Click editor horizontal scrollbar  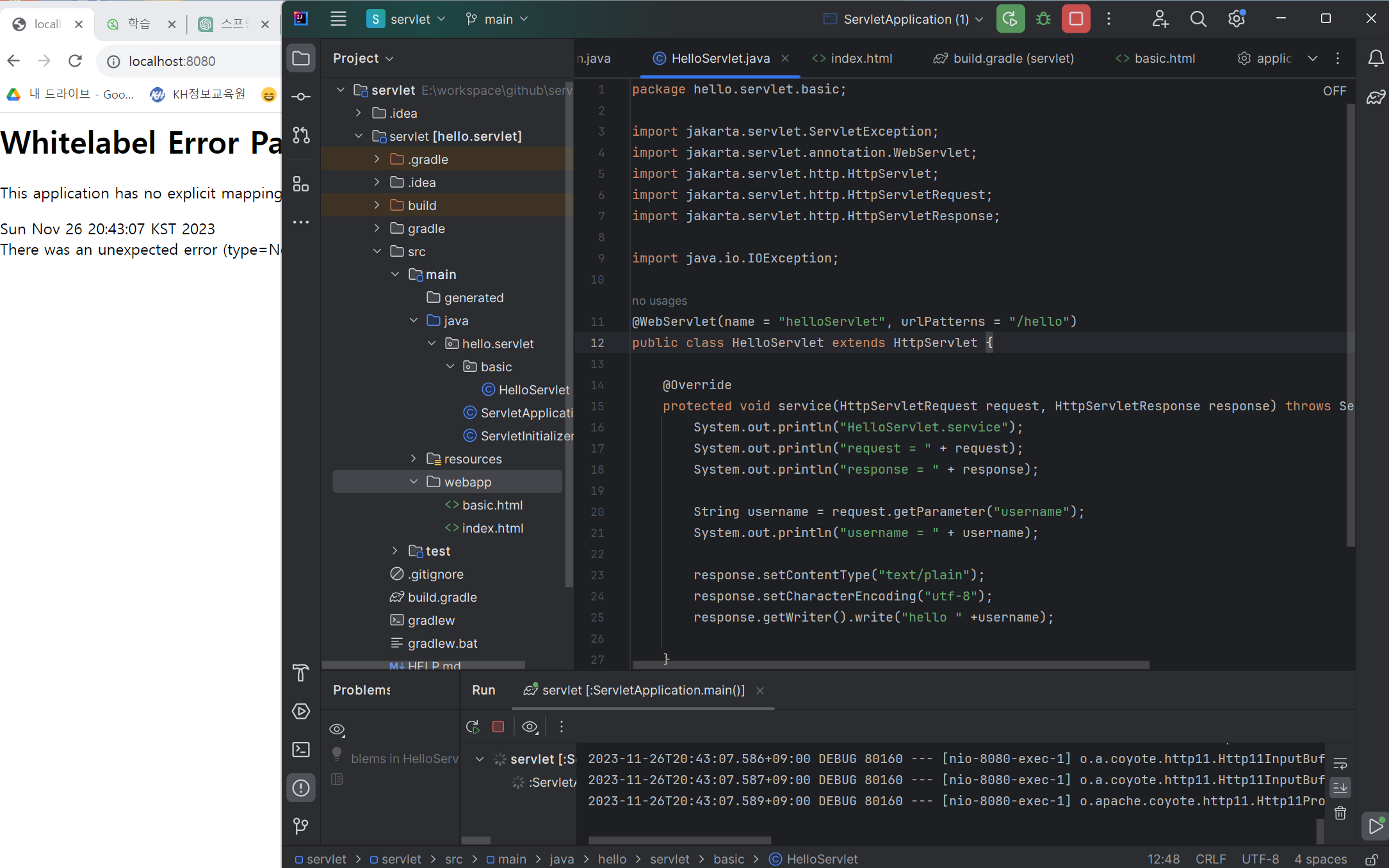(x=891, y=665)
